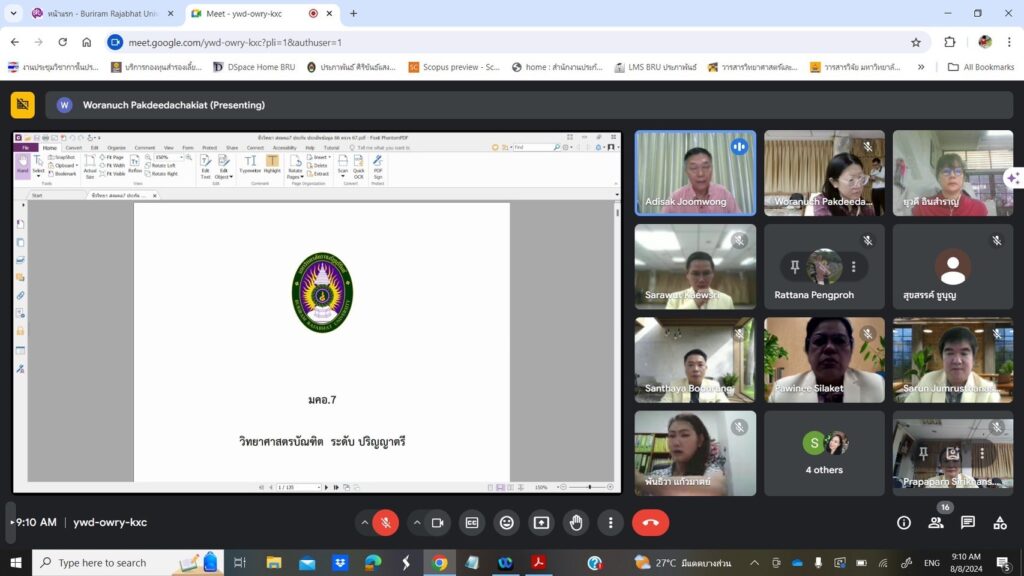The image size is (1024, 576).
Task: Open more options three-dot menu
Action: (x=611, y=522)
